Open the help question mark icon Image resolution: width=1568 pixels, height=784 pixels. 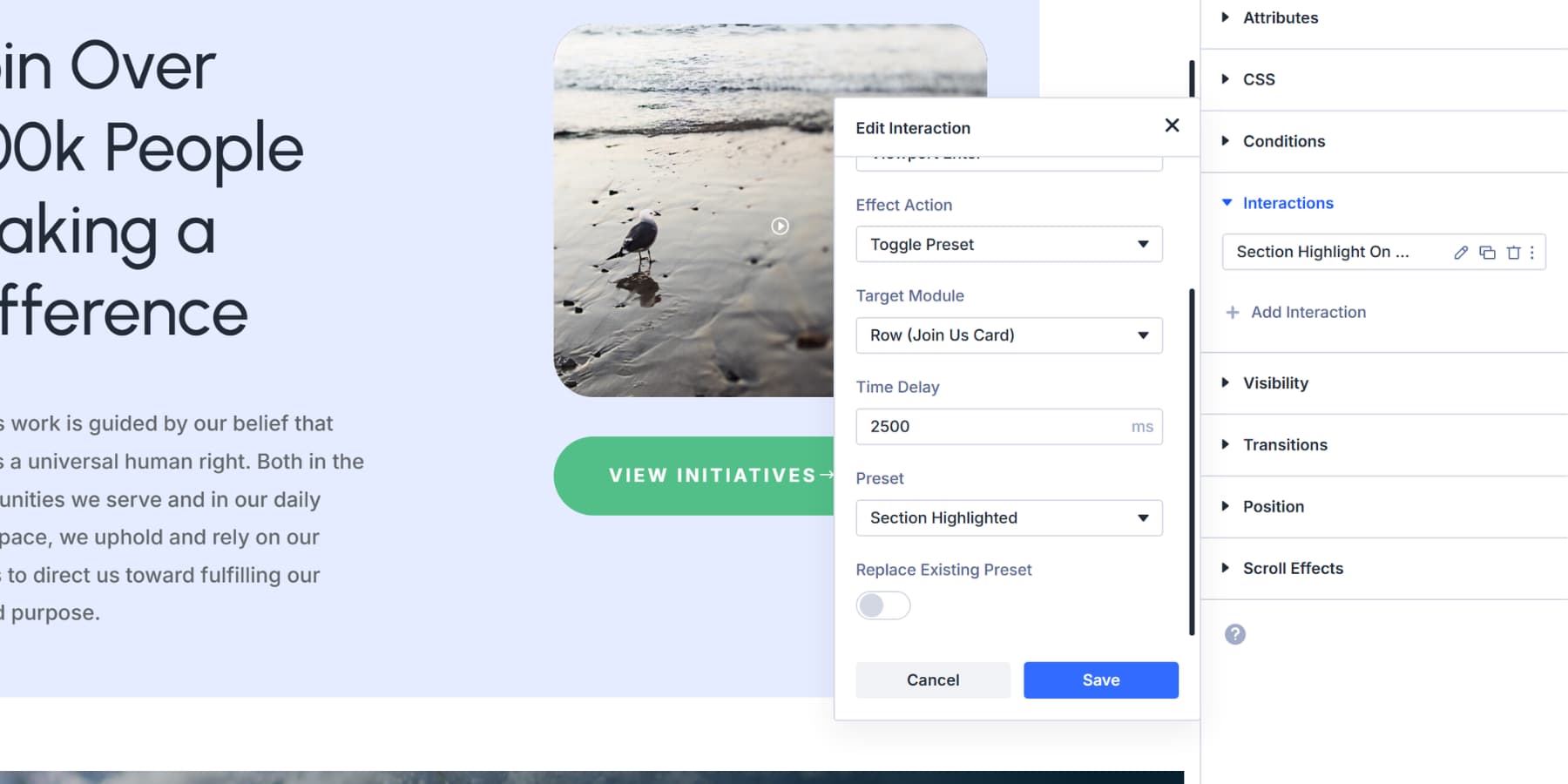pyautogui.click(x=1233, y=634)
